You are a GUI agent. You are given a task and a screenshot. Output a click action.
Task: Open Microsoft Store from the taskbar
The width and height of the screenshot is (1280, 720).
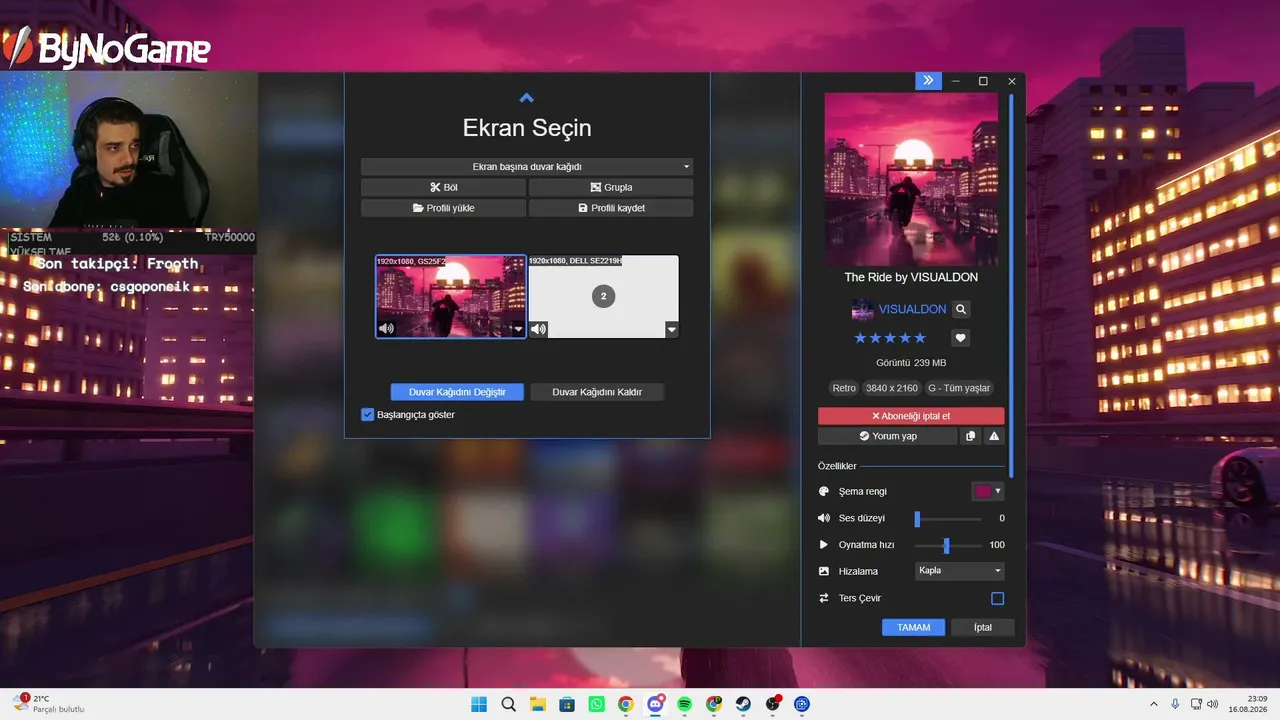point(567,704)
